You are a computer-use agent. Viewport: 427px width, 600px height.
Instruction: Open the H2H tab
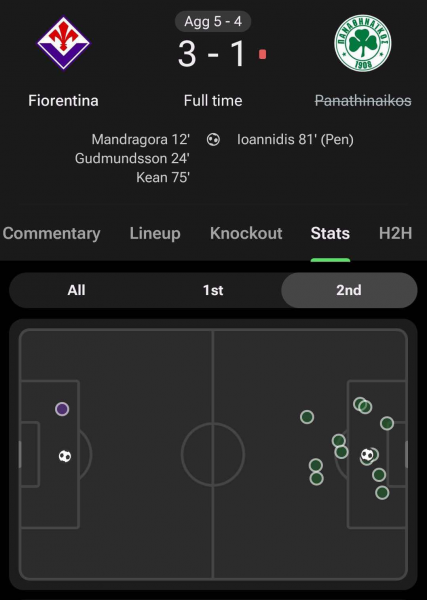coord(395,233)
